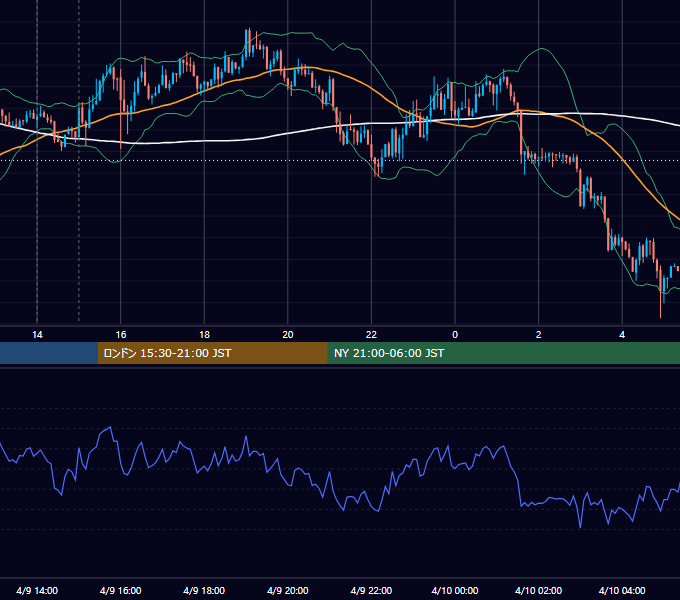
Task: Click the 4/10 04:00 date label
Action: (622, 590)
